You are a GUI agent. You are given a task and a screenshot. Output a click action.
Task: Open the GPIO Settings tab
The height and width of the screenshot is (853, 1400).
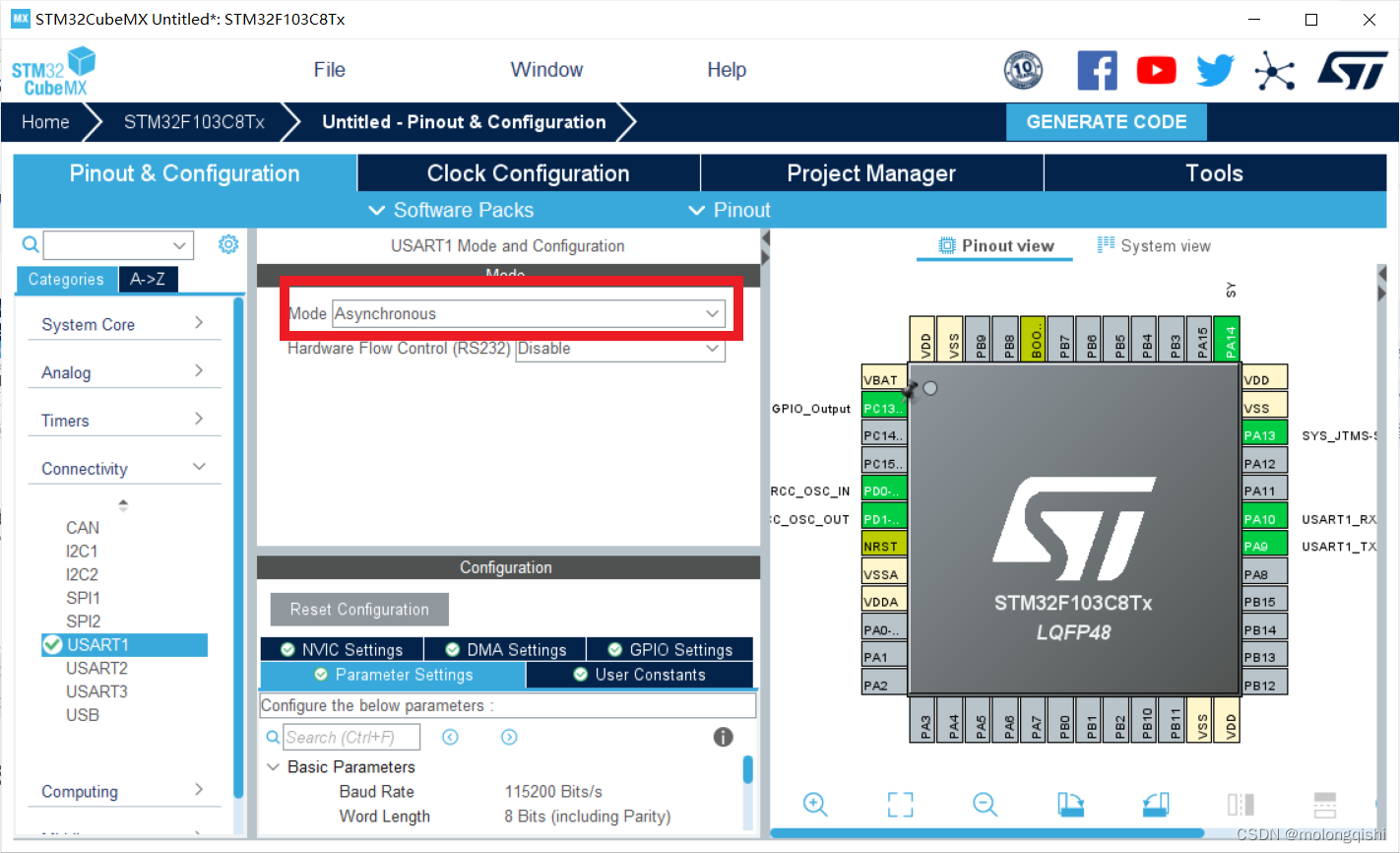(x=669, y=649)
